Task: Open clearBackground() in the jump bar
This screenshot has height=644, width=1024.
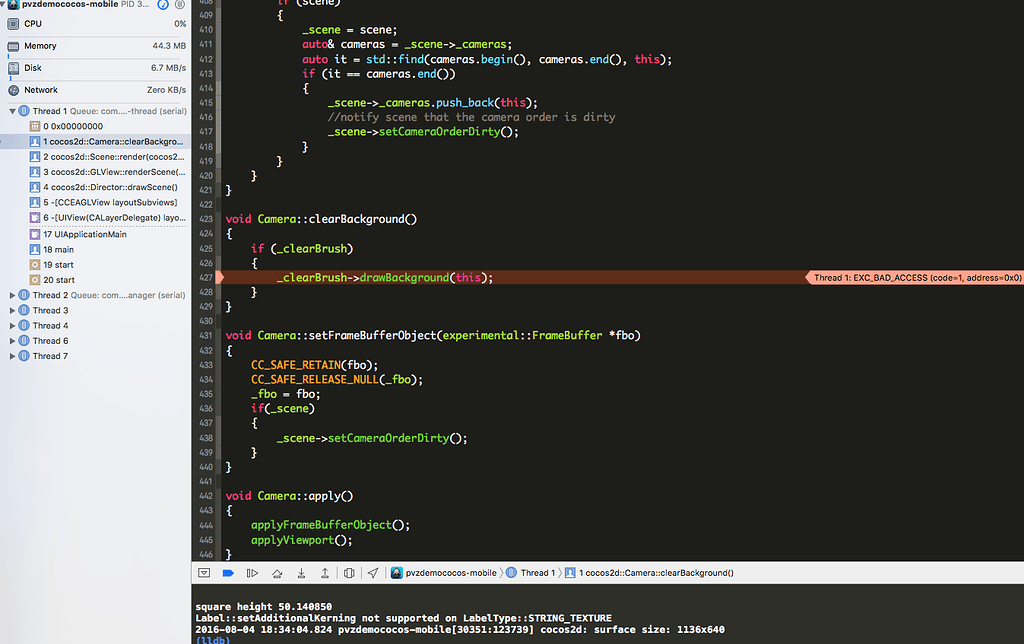Action: 655,572
